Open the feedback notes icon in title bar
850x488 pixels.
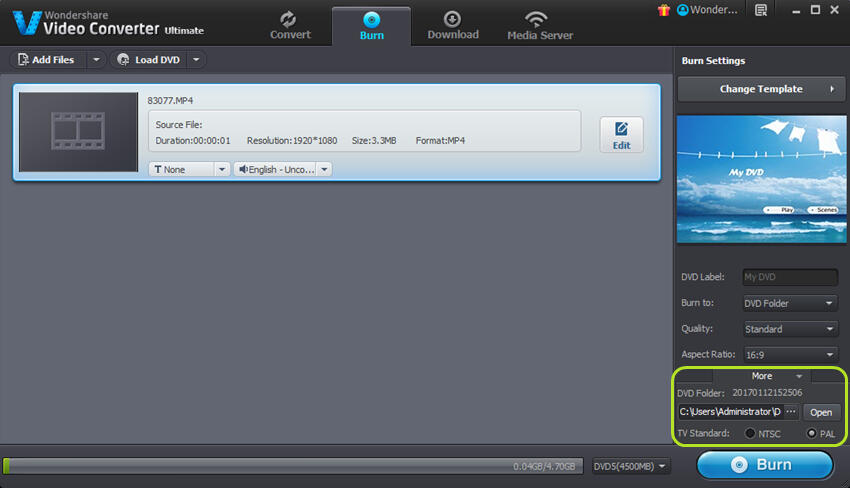761,10
